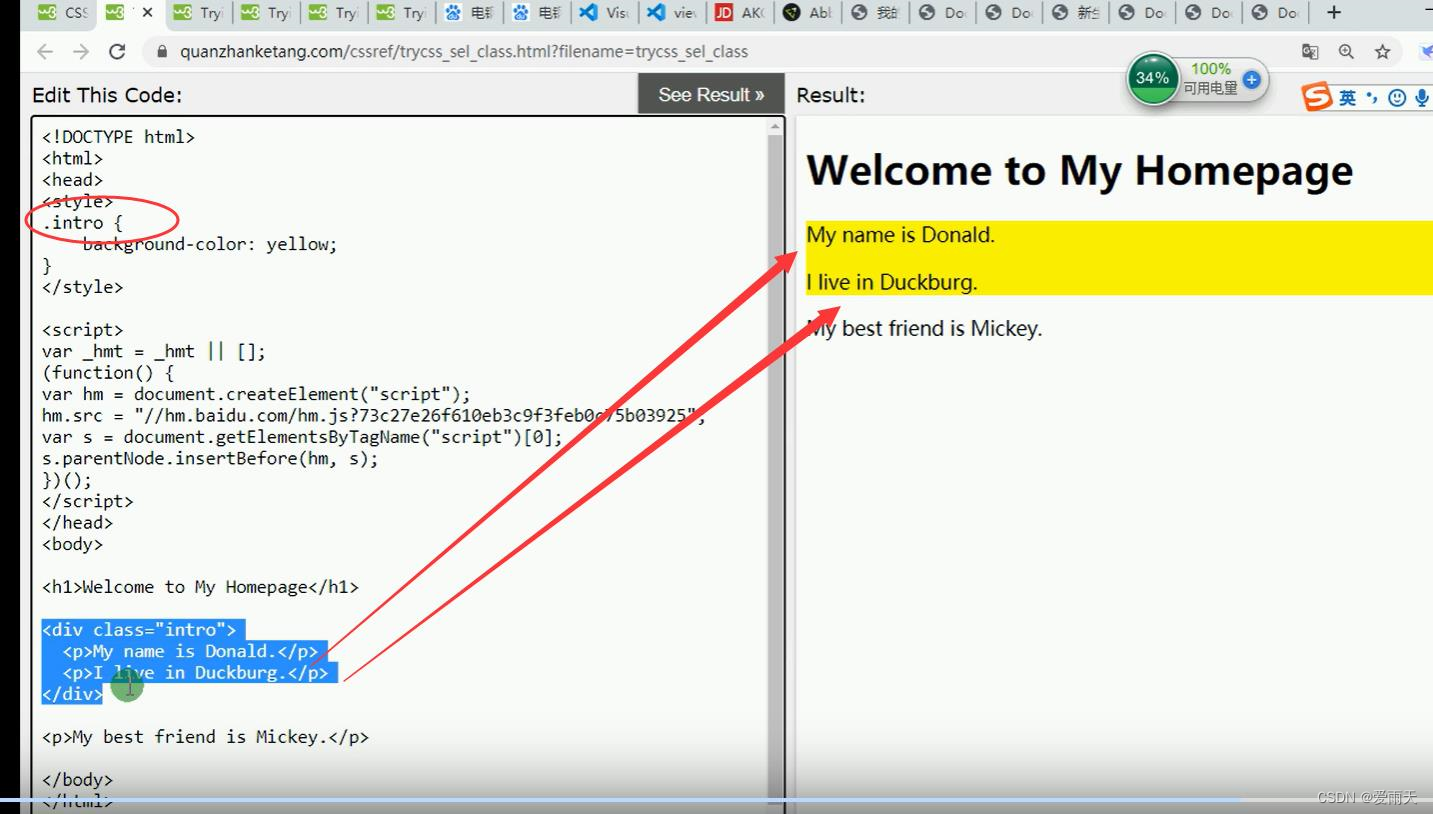Click the <p>I live in Duckburg.</p> code
1433x814 pixels.
click(x=195, y=672)
